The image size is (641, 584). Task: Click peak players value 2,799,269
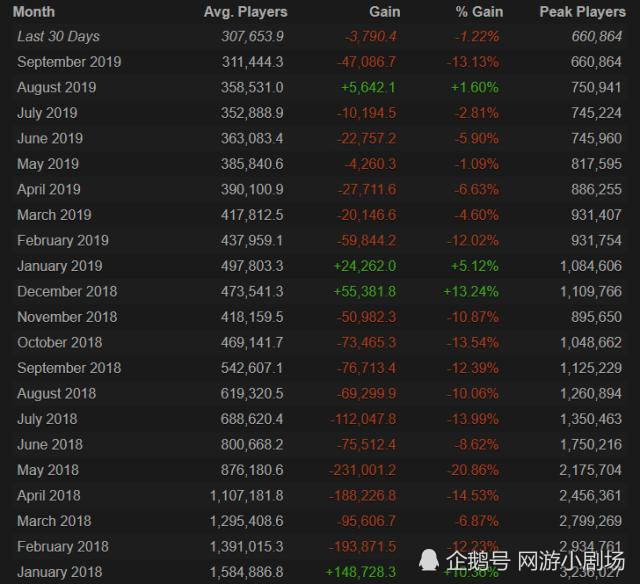click(590, 521)
